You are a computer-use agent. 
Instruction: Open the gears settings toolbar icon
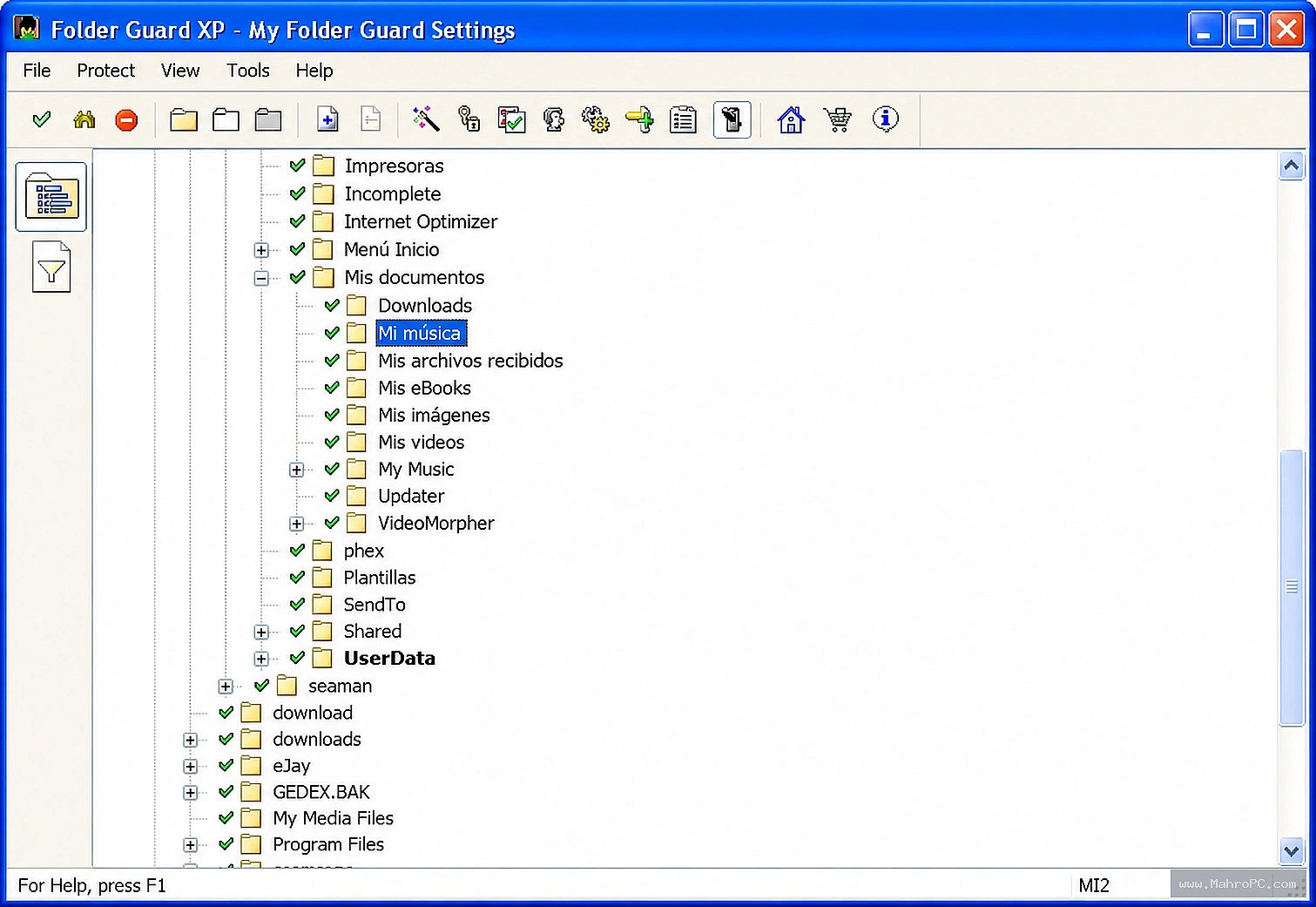point(597,119)
